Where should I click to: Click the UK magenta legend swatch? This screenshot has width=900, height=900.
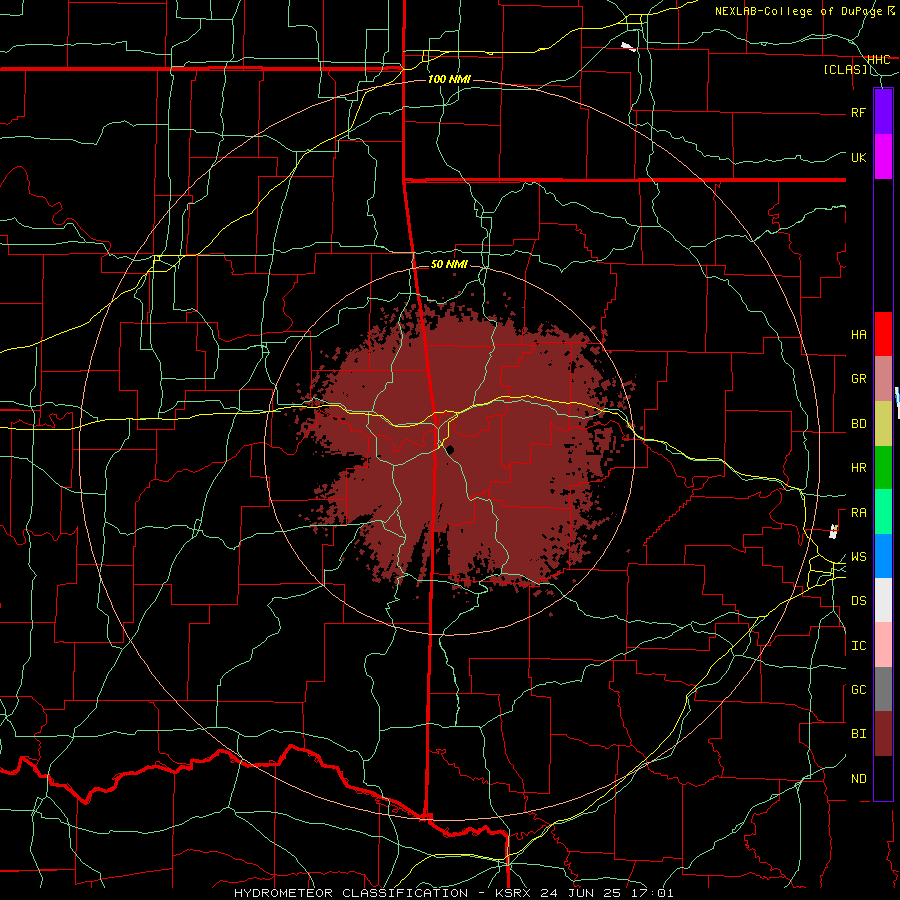coord(883,157)
